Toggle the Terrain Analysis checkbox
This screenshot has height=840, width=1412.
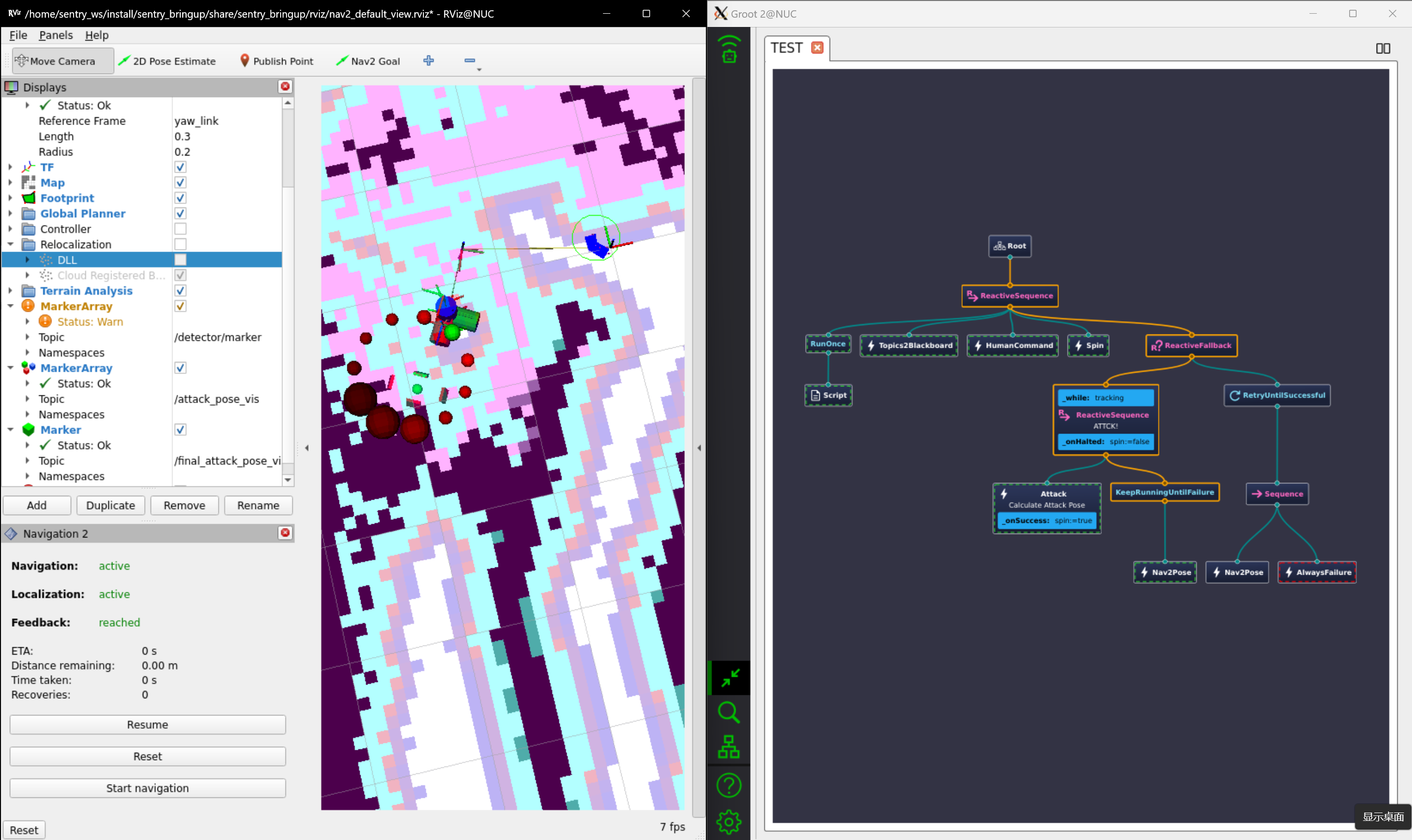[180, 290]
